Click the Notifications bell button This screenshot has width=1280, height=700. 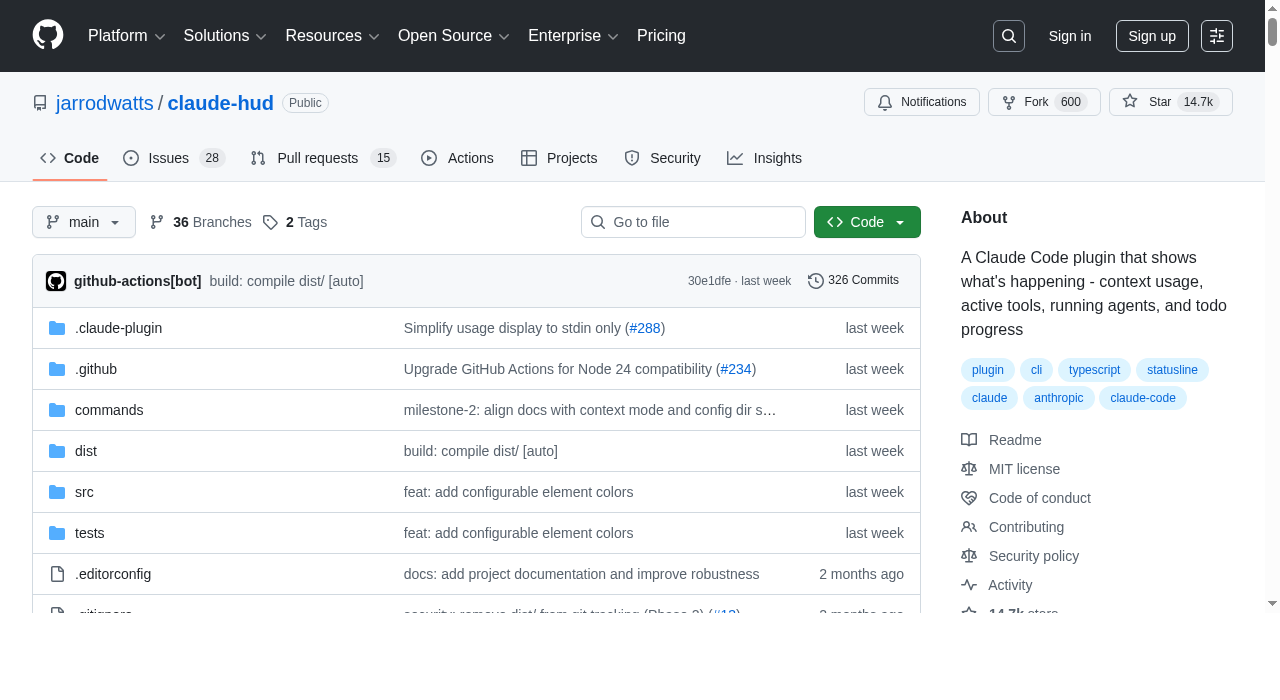point(921,102)
